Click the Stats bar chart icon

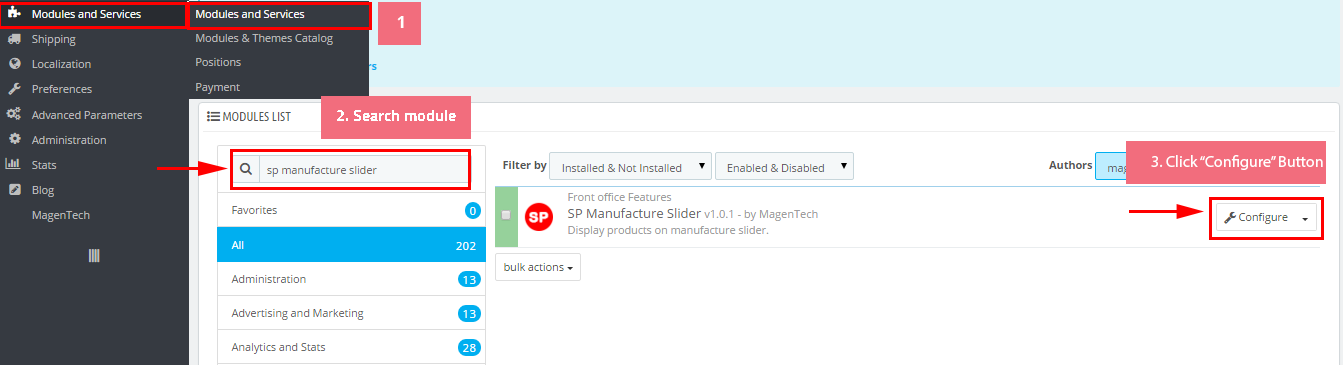14,164
